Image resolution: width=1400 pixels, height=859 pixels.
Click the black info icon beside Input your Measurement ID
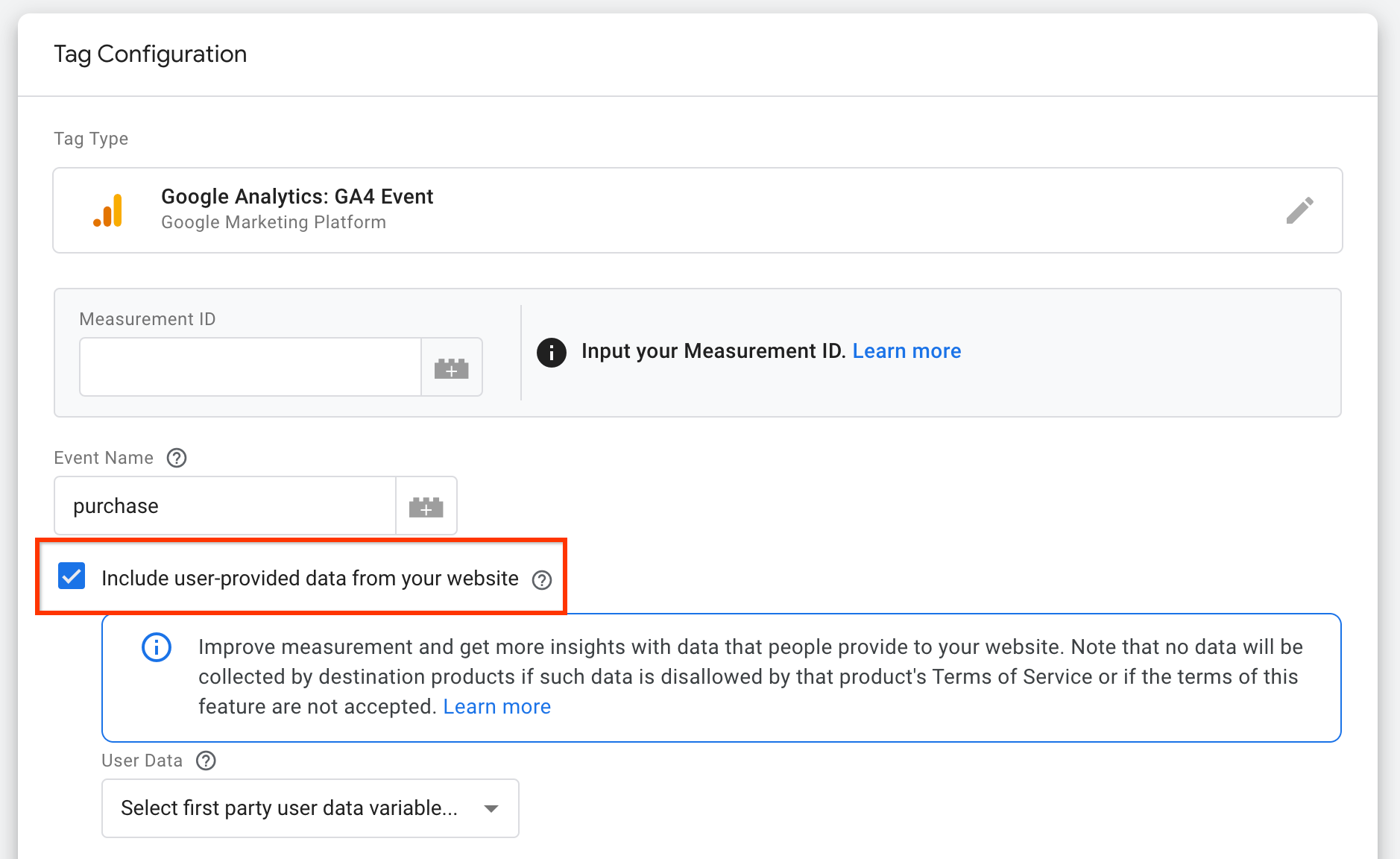[552, 352]
